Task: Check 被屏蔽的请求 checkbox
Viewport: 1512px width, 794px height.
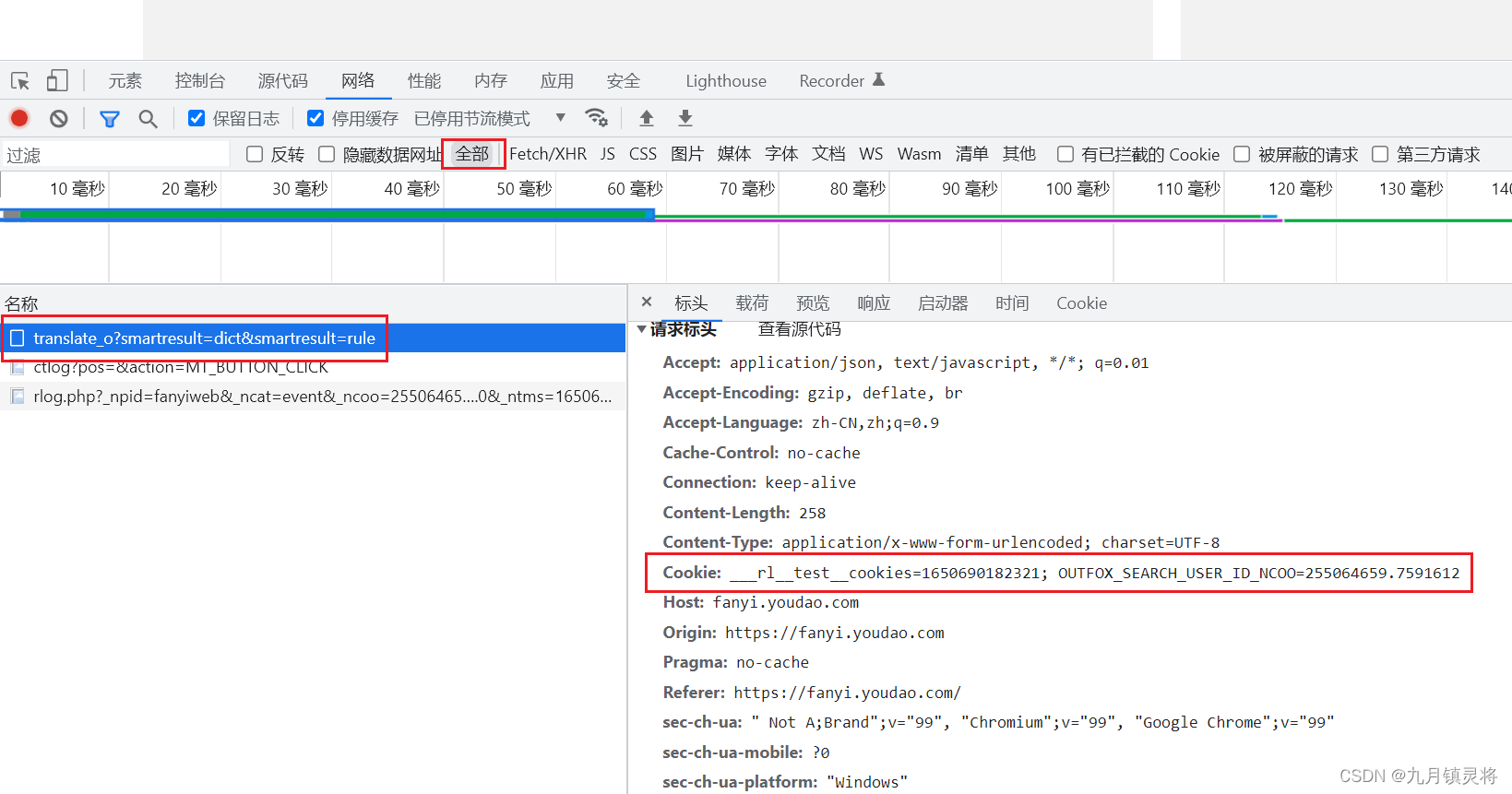Action: point(1242,154)
